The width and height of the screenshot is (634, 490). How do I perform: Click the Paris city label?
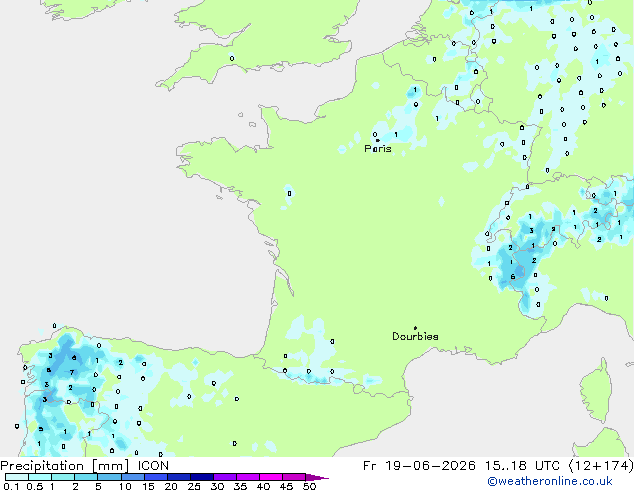[x=378, y=149]
